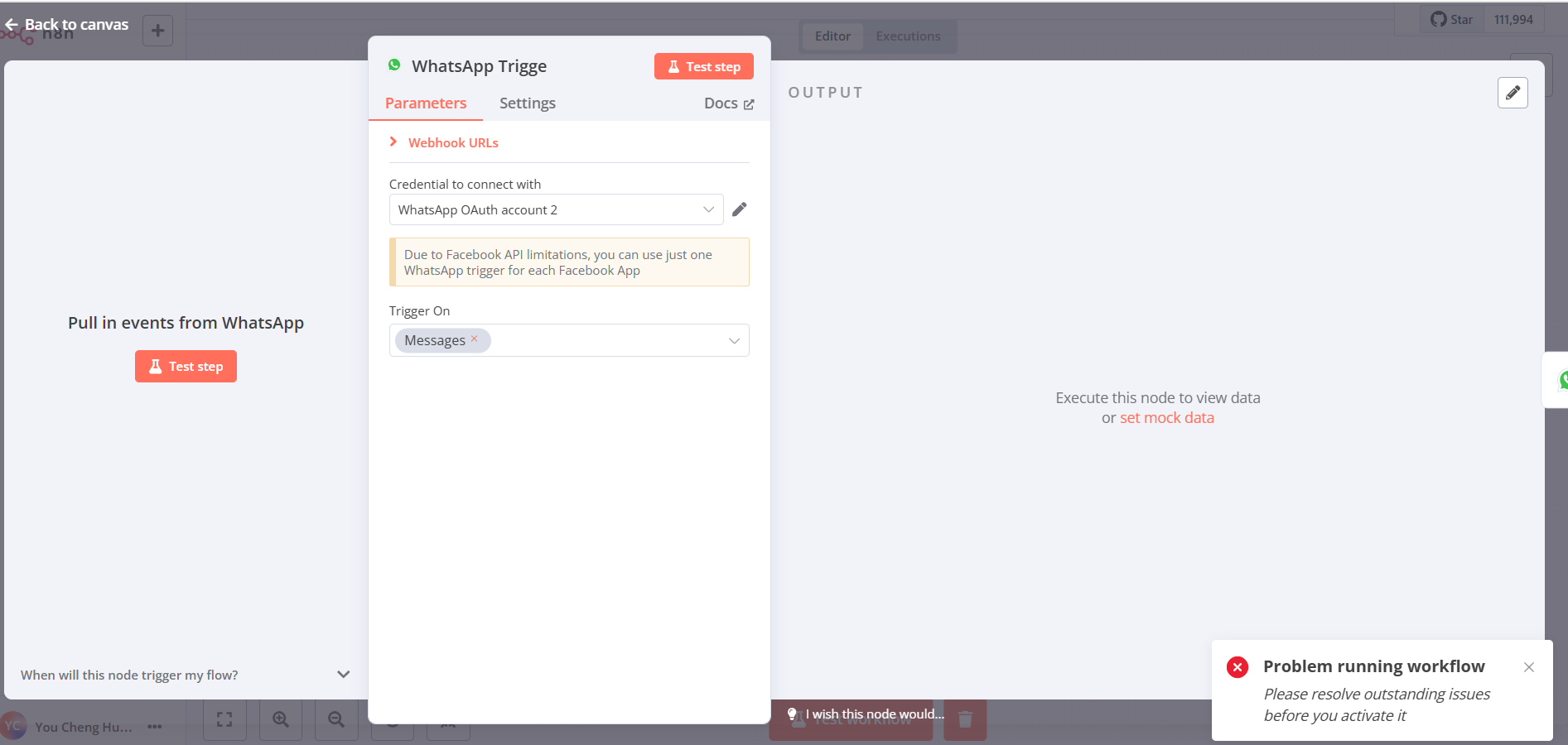Click red error icon in notification

click(x=1238, y=667)
